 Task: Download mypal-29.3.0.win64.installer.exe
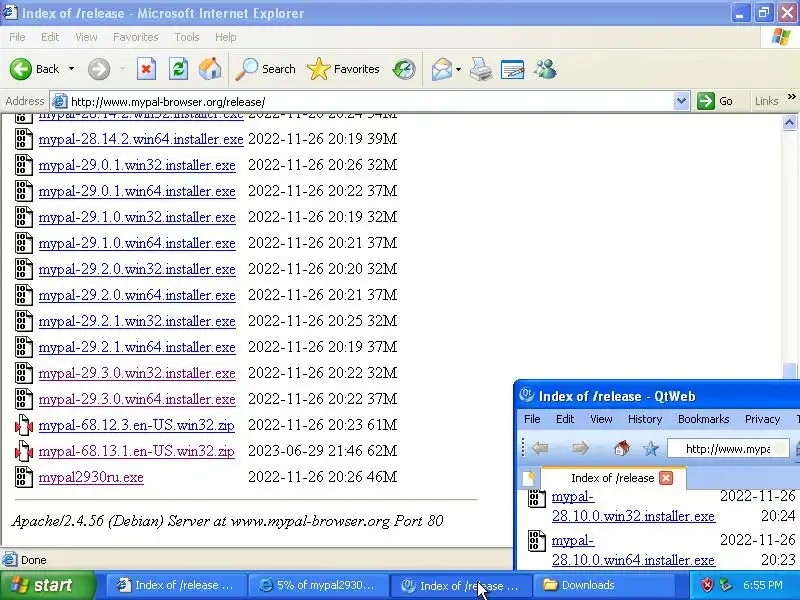(x=137, y=399)
